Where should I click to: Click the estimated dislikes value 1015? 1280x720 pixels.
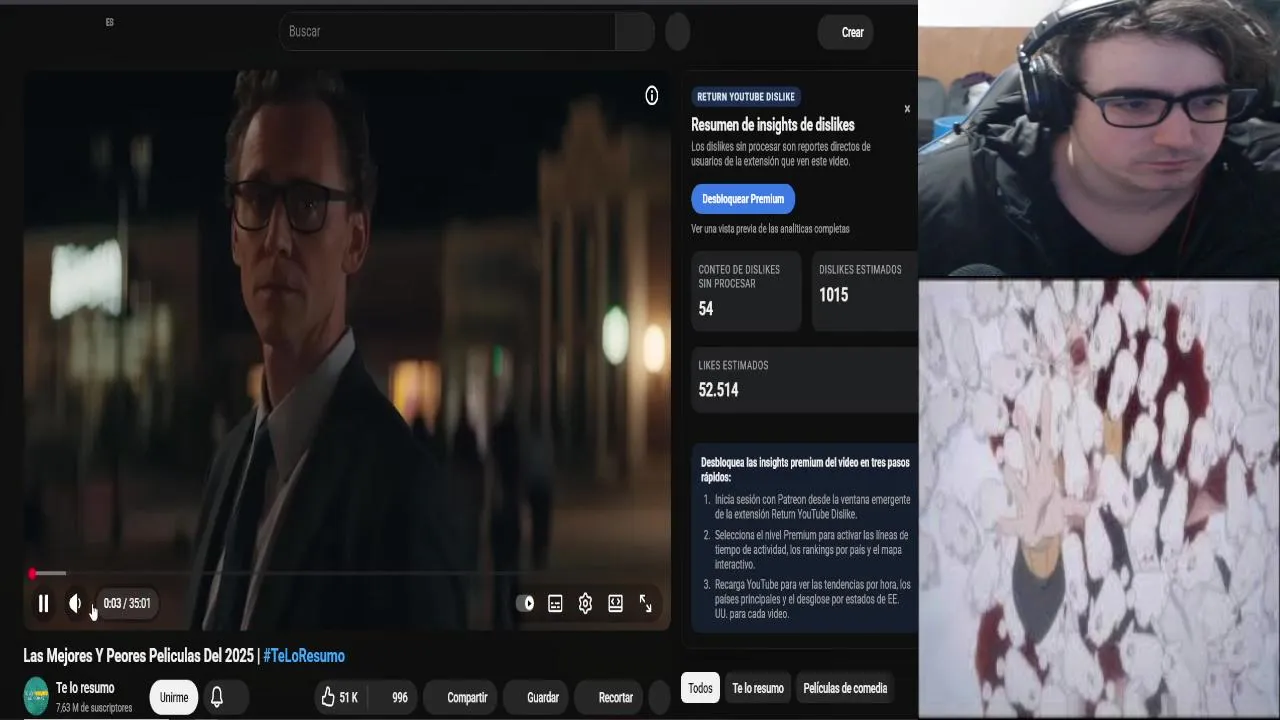[833, 295]
